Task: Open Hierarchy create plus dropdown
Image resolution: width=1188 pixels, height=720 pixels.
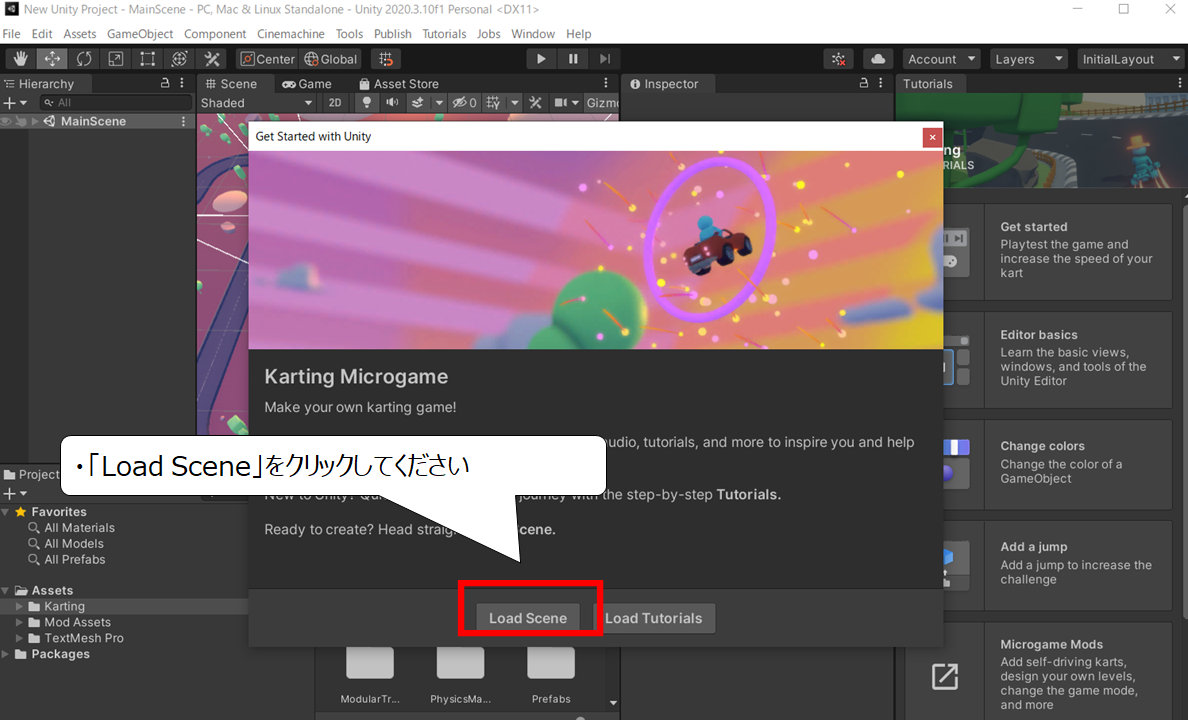Action: tap(15, 102)
